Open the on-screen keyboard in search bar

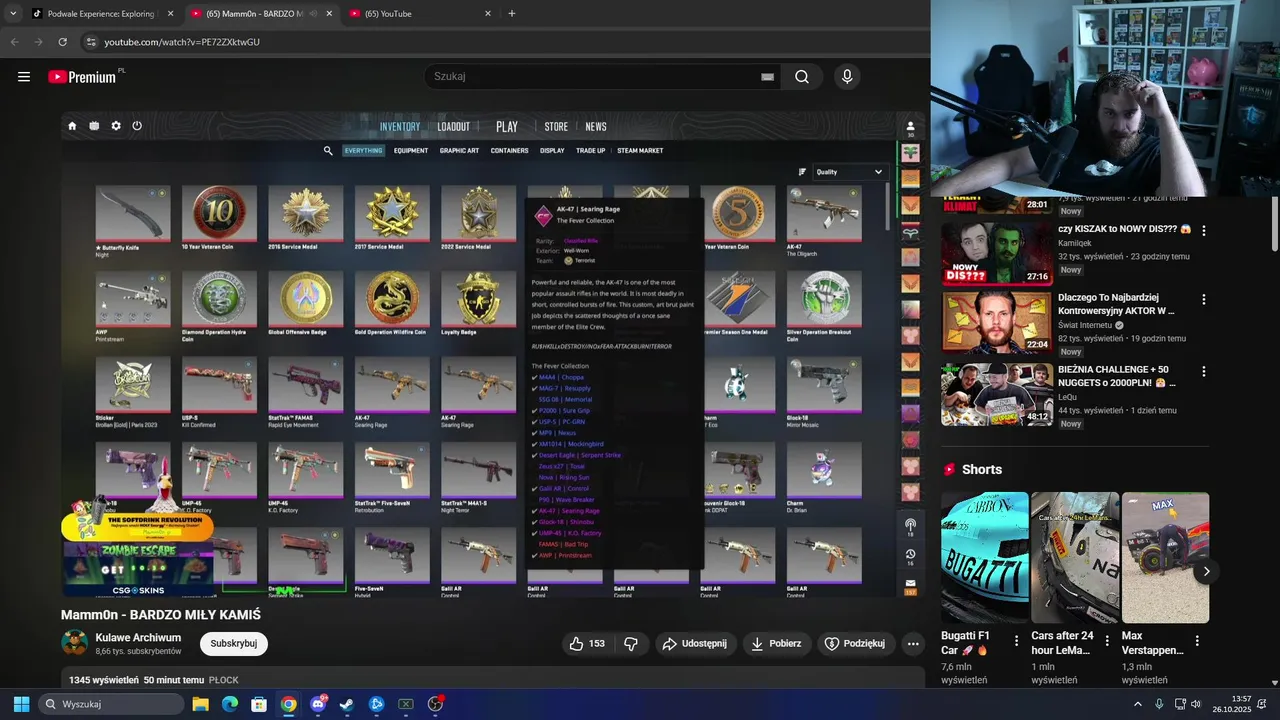coord(767,77)
